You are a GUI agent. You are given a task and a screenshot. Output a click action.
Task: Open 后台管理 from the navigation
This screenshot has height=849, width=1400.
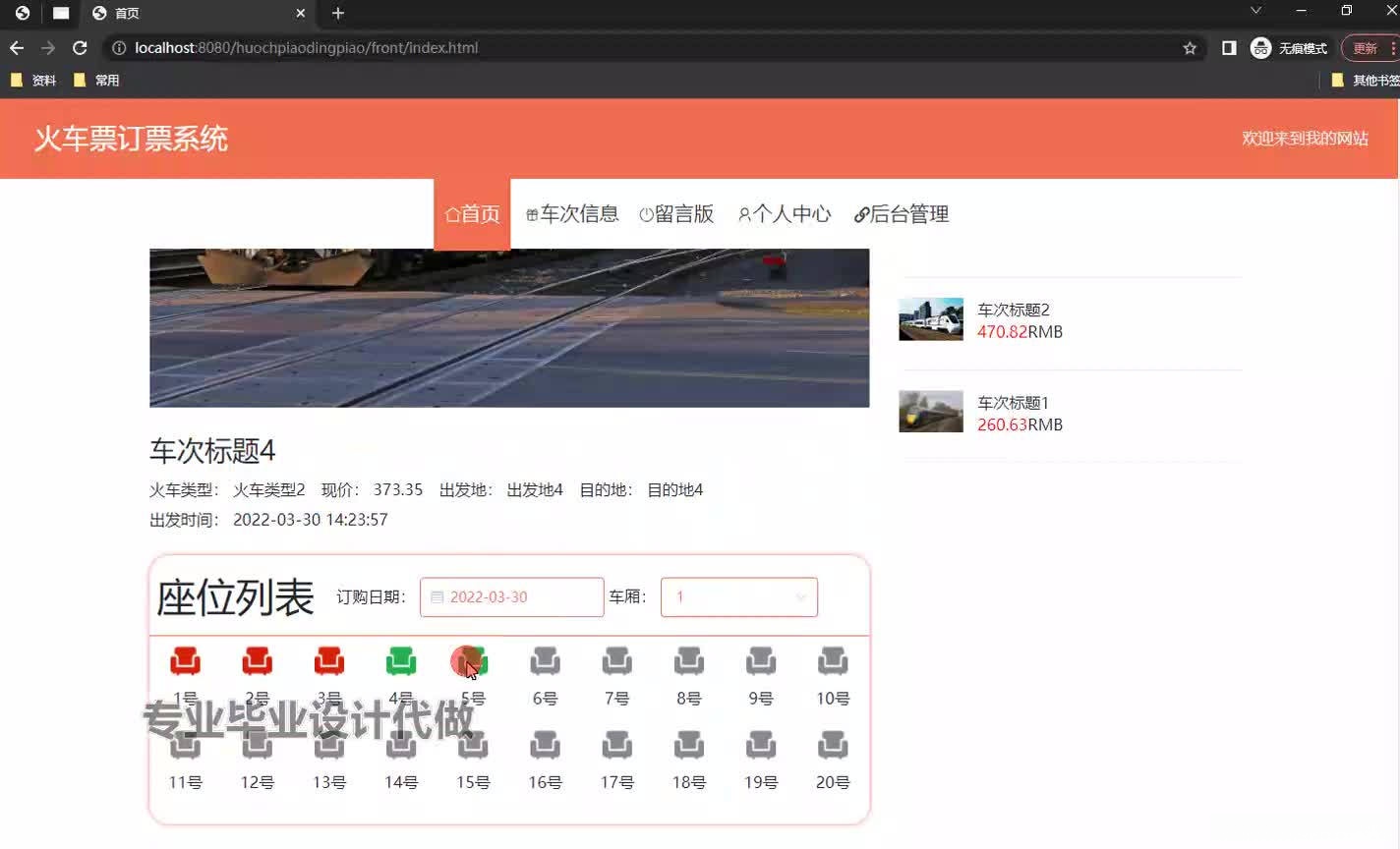point(900,214)
